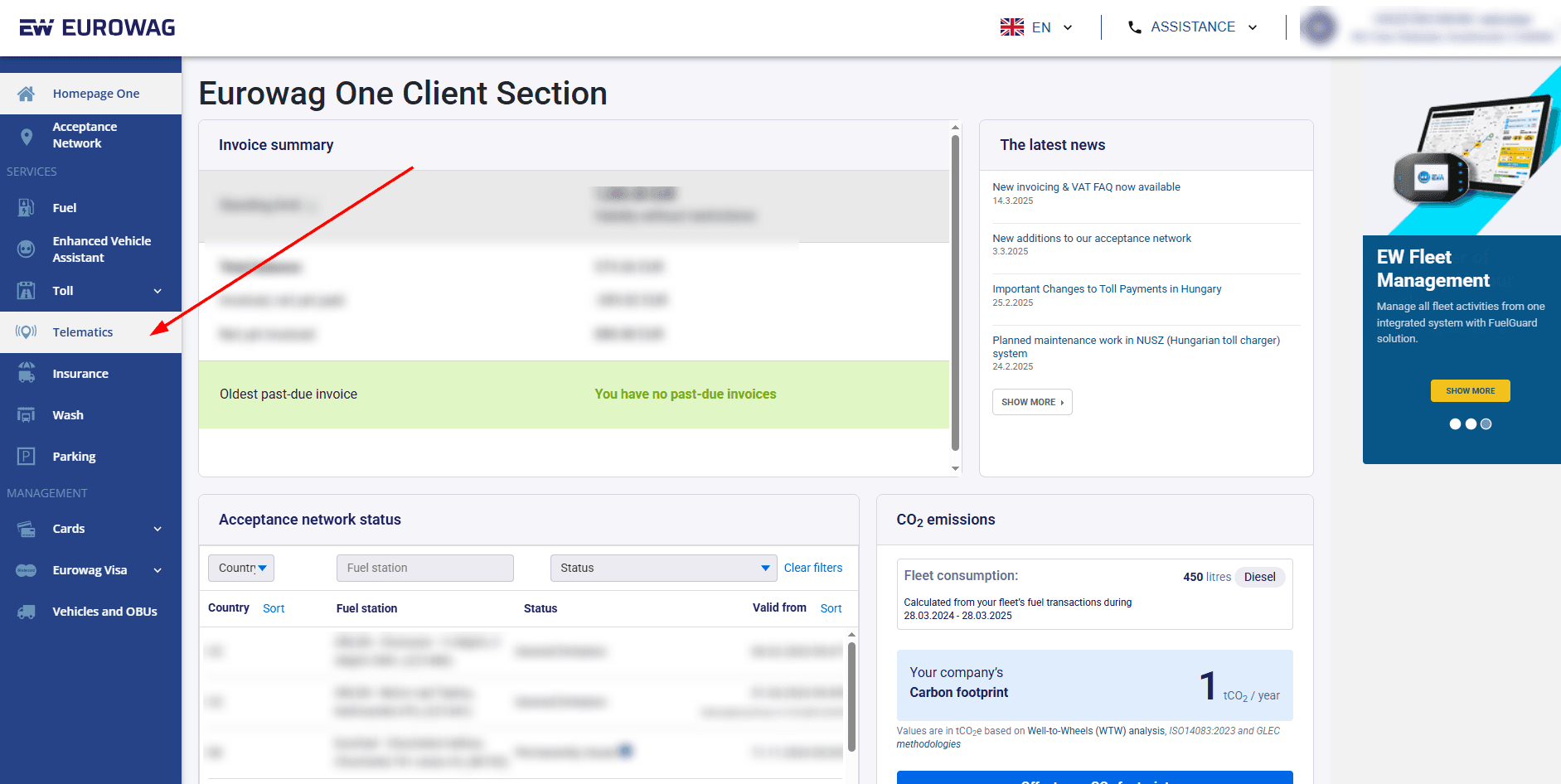Viewport: 1561px width, 784px height.
Task: Open the Wash icon
Action: (x=27, y=415)
